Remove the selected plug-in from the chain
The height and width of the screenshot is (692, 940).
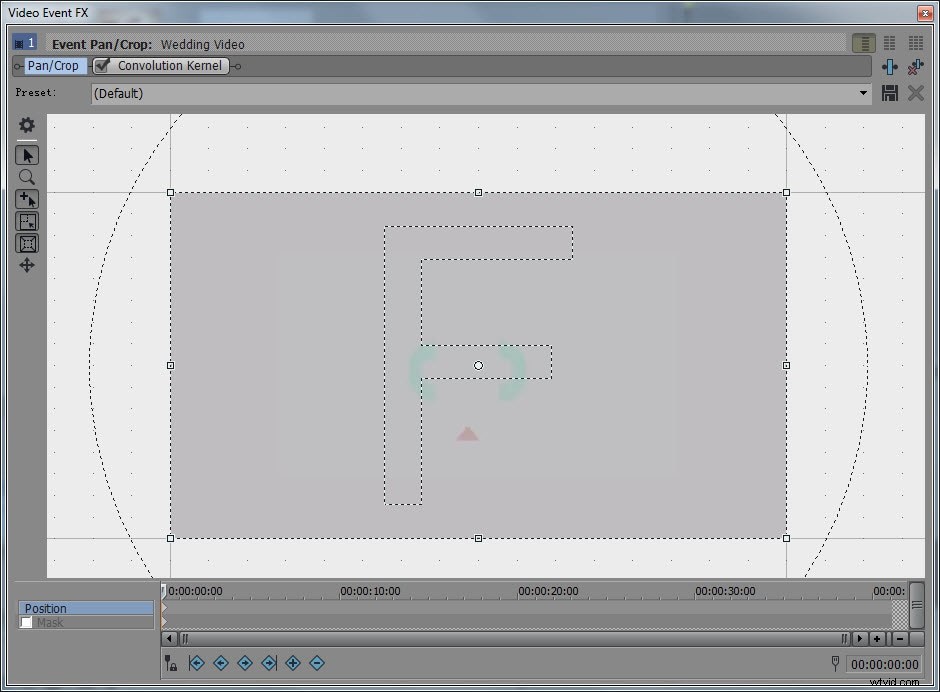coord(915,66)
